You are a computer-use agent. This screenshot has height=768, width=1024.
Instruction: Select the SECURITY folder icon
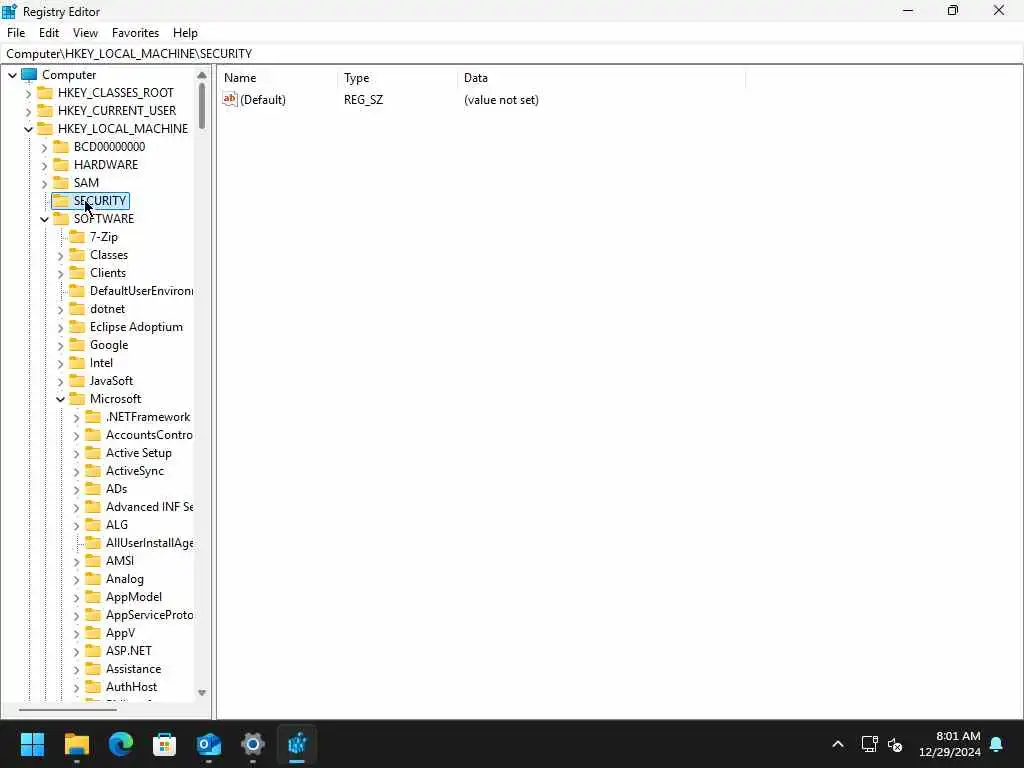(61, 200)
